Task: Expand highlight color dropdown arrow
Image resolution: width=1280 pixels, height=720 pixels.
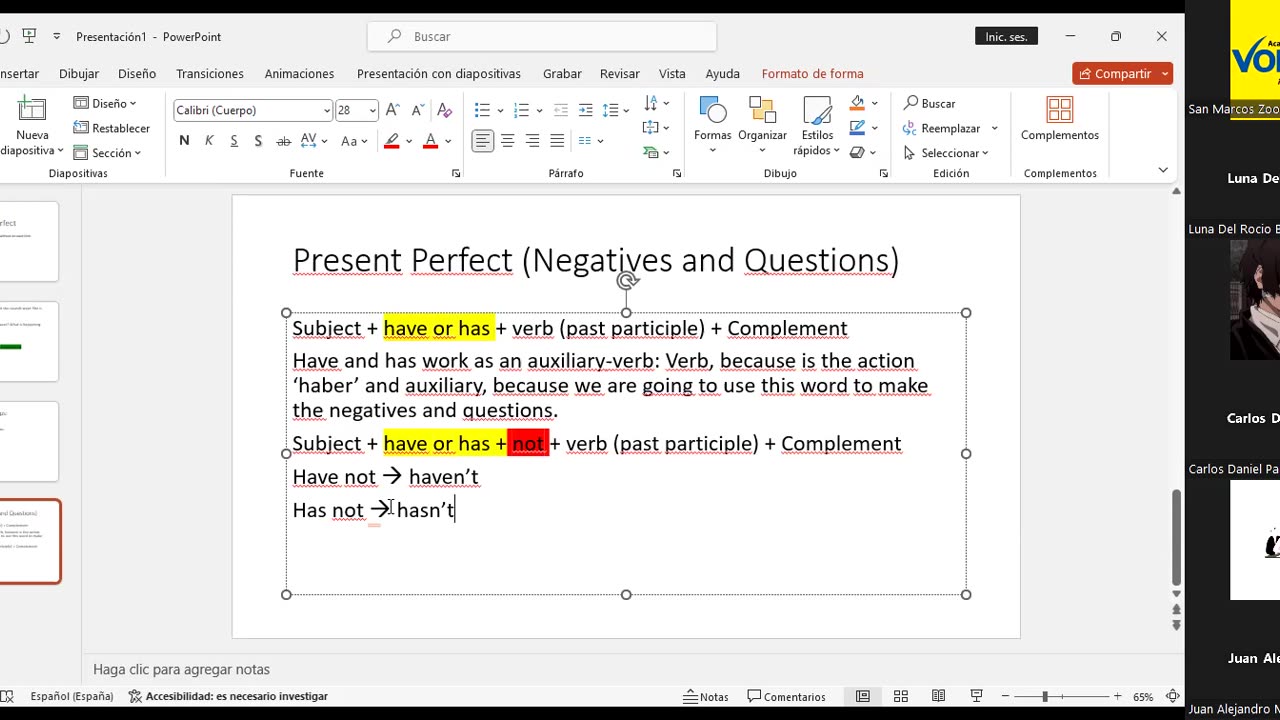Action: click(410, 141)
